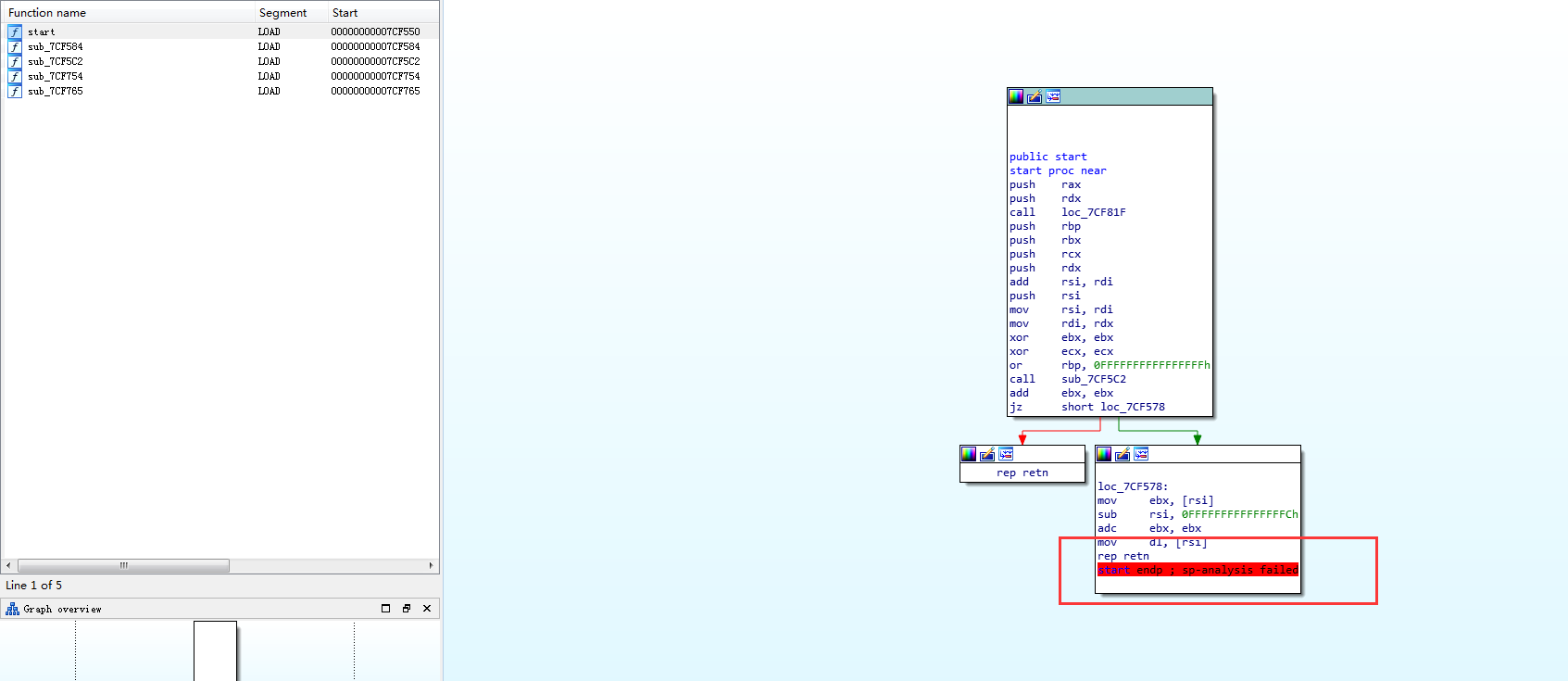Sort by the Start column header
Screen dimensions: 1568x681
(383, 12)
